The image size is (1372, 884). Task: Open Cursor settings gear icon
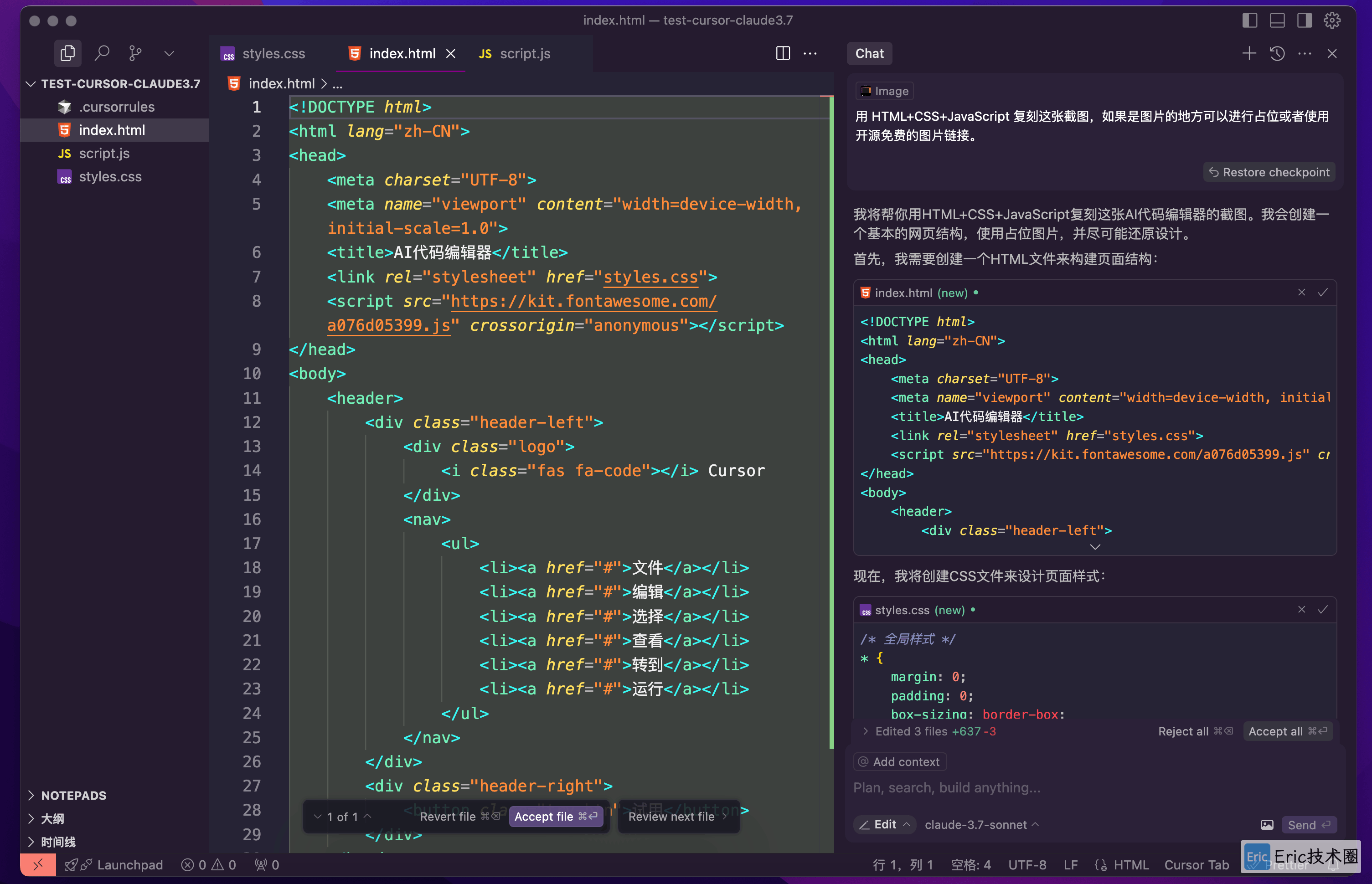[x=1332, y=21]
